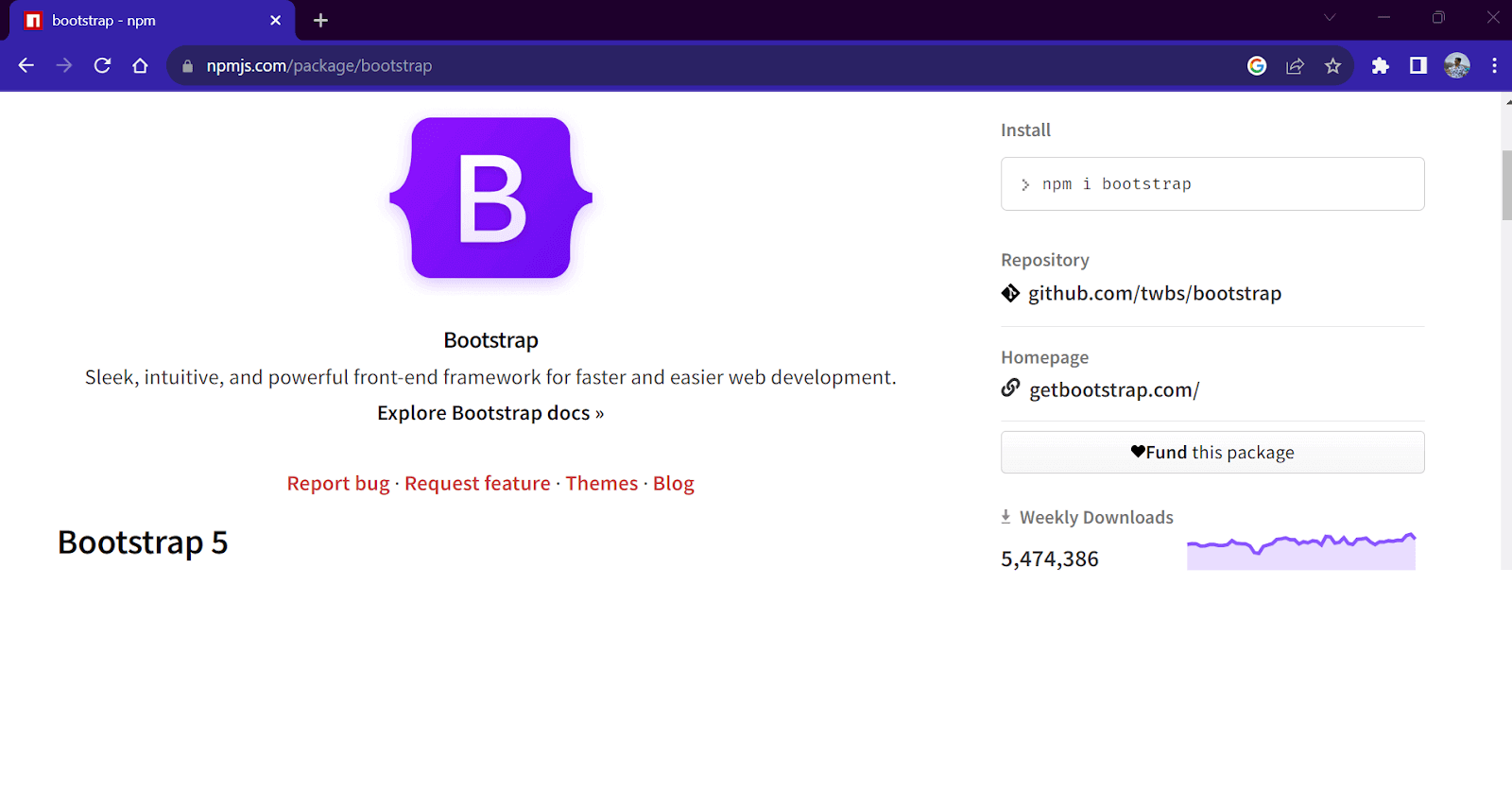
Task: Open the Themes link
Action: (602, 483)
